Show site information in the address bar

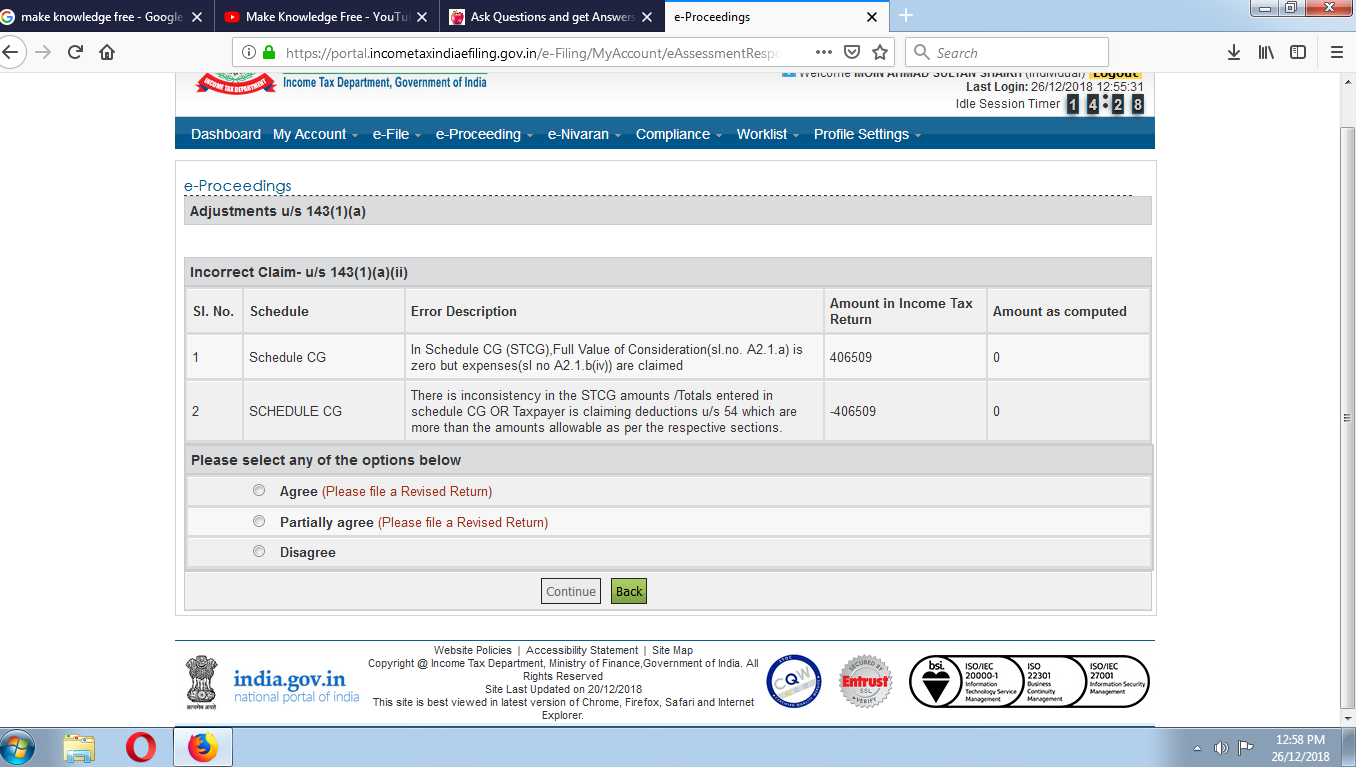(248, 53)
